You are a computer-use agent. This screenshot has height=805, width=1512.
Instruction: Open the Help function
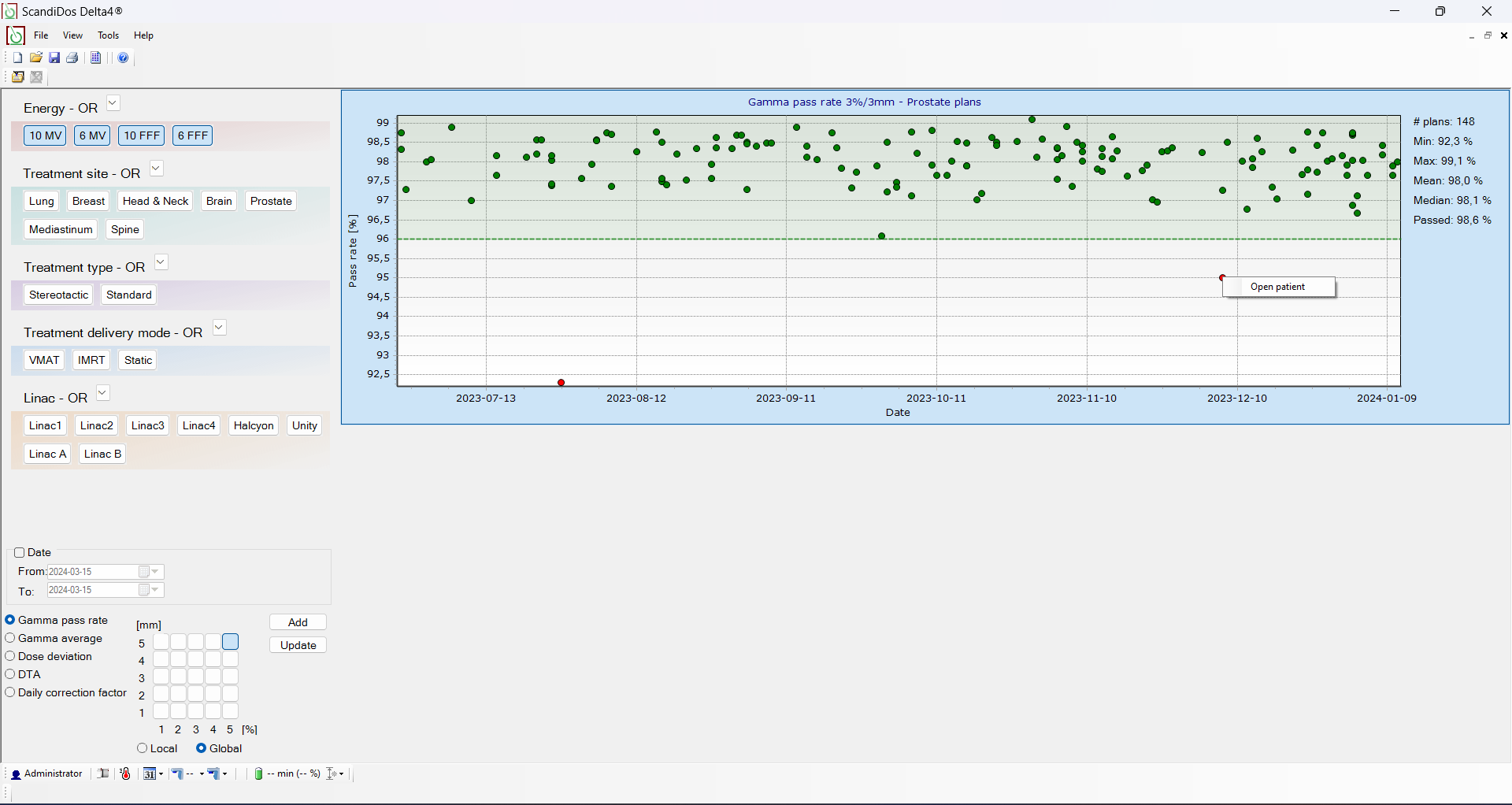click(x=123, y=57)
